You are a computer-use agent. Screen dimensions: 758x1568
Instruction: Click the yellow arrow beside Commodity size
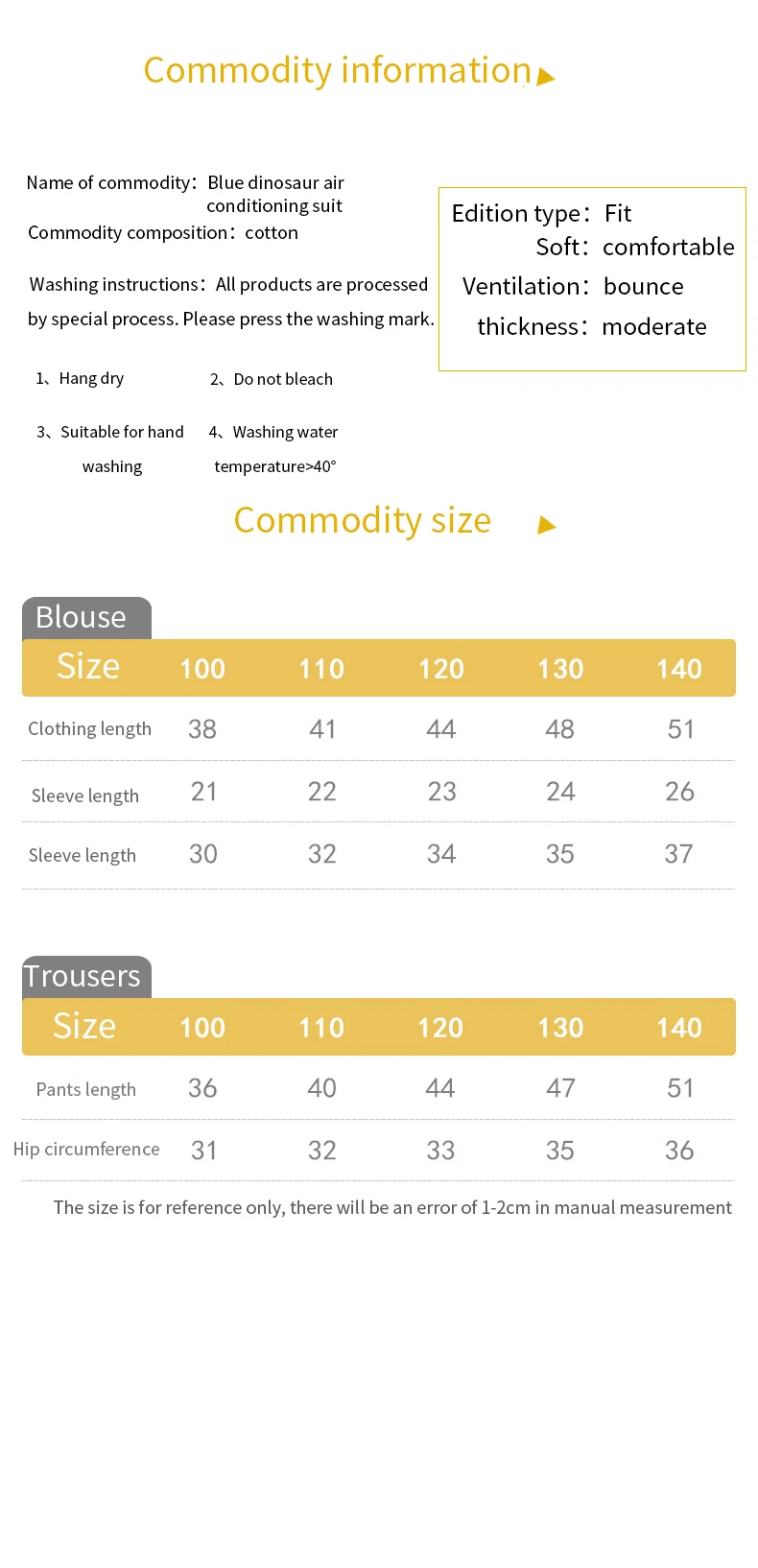(x=547, y=525)
